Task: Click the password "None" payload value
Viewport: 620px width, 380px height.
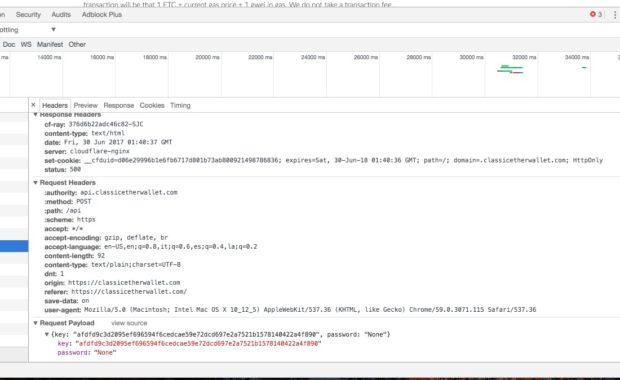Action: point(105,352)
